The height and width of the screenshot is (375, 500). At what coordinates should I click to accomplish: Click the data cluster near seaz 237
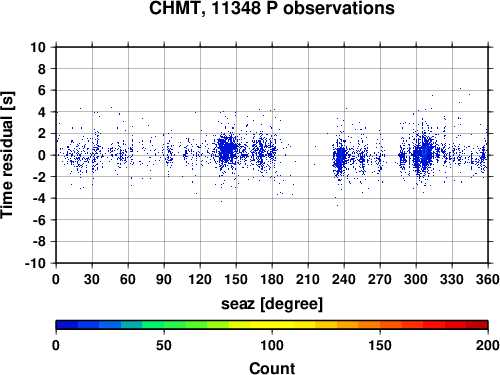(340, 158)
